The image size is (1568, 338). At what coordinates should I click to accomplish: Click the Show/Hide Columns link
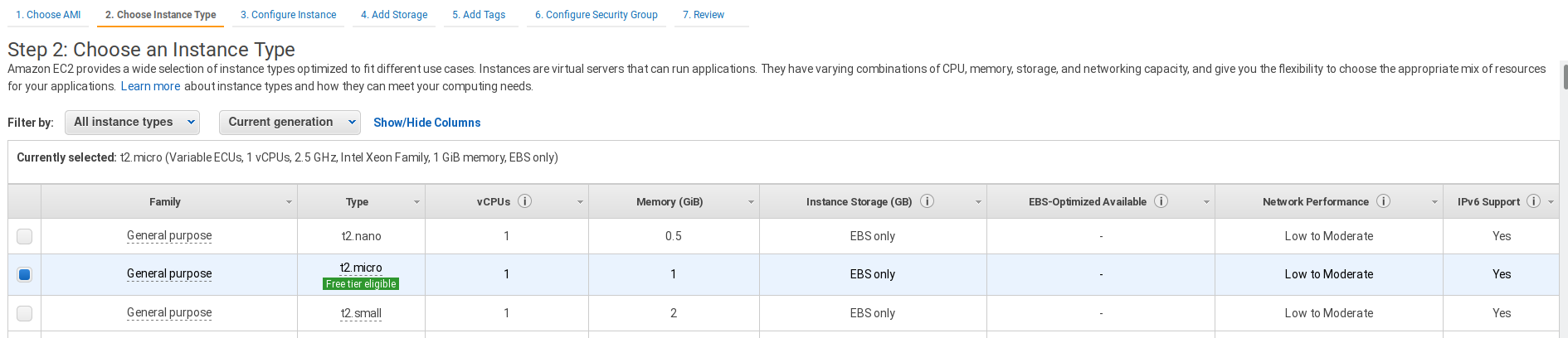426,123
